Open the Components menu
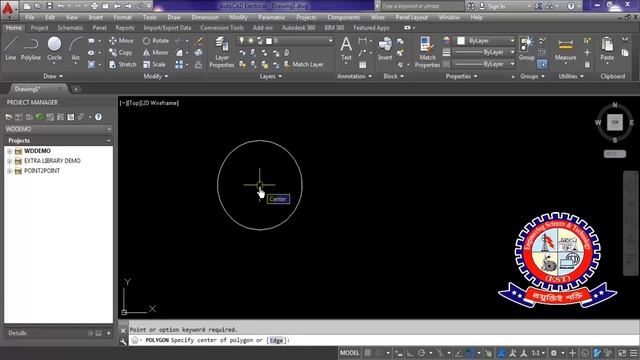The image size is (640, 360). pyautogui.click(x=344, y=18)
